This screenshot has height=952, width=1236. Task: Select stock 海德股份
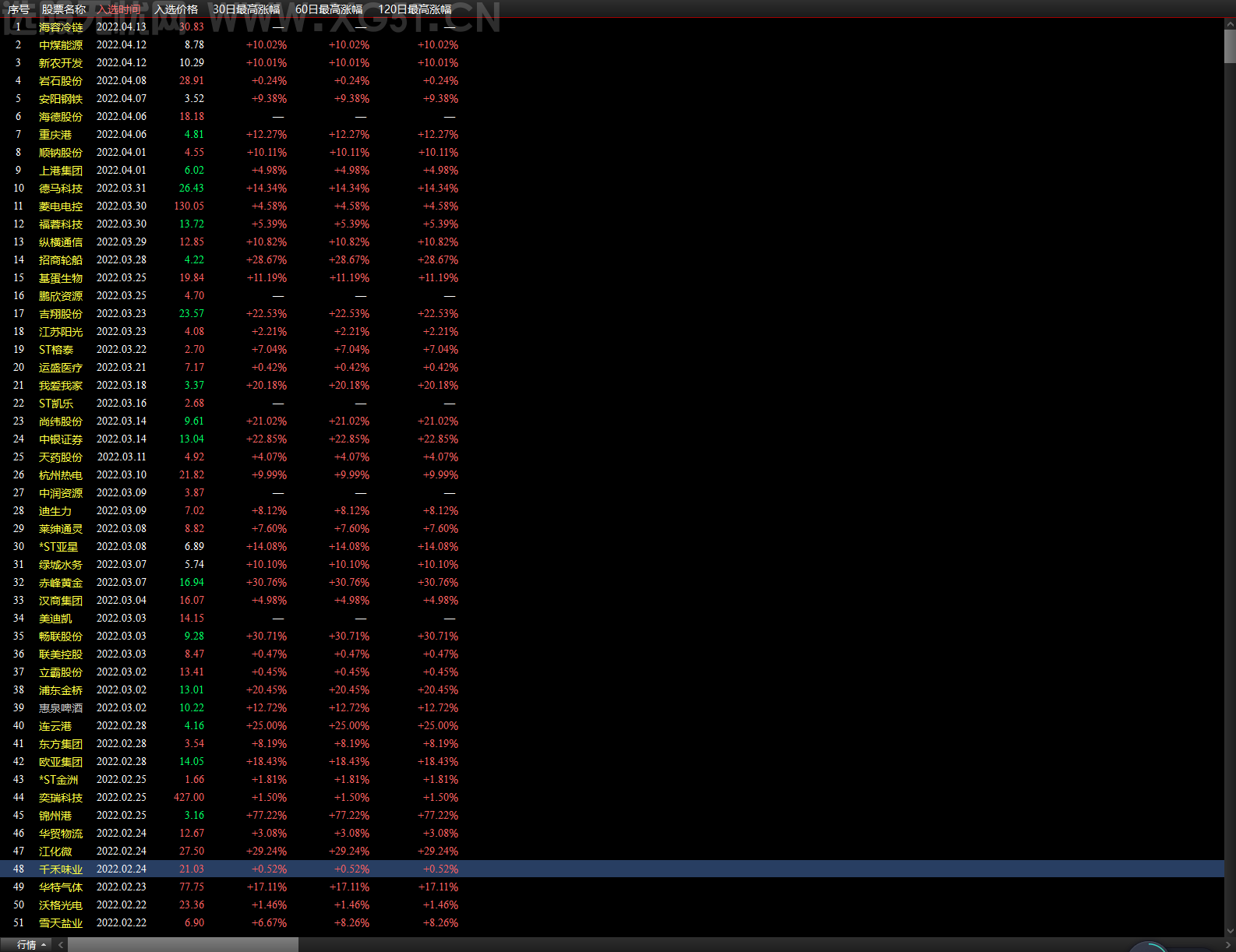pos(61,117)
